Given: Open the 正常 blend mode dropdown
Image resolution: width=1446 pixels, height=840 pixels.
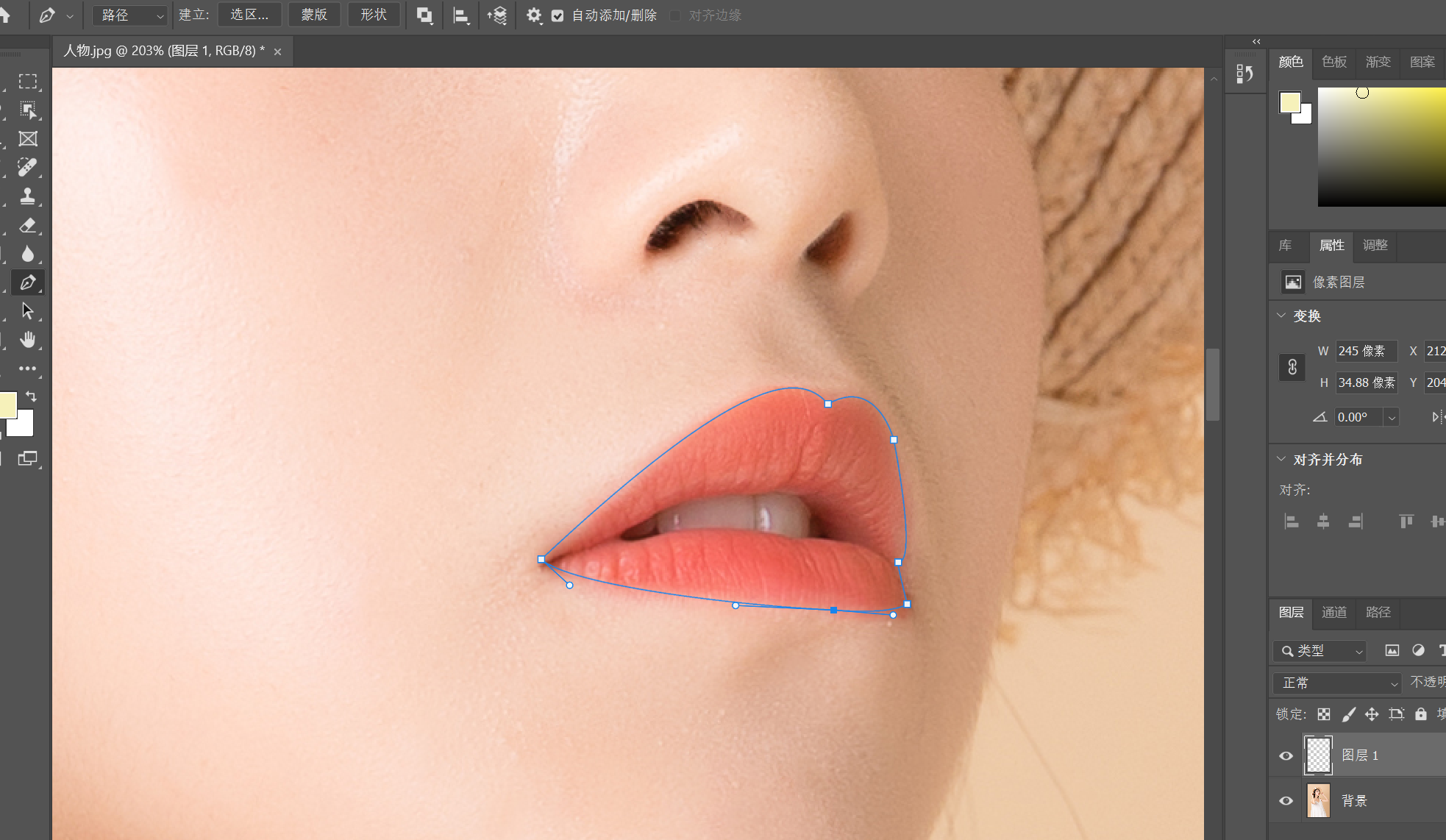Looking at the screenshot, I should tap(1336, 683).
